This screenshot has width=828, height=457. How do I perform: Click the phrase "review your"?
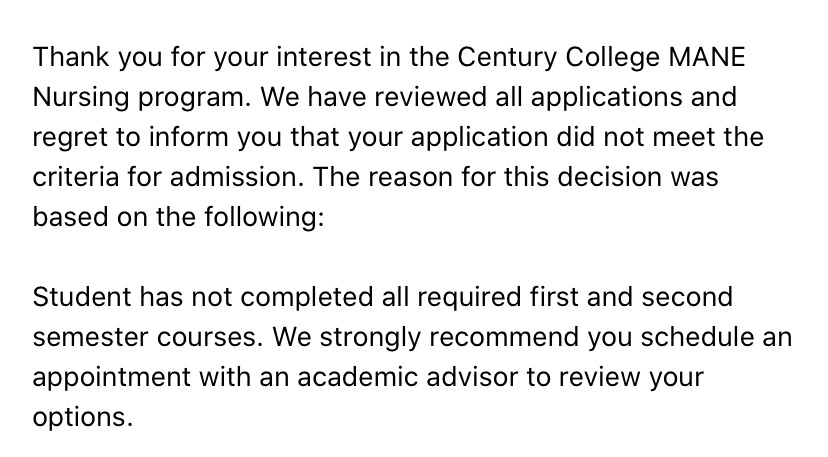631,378
